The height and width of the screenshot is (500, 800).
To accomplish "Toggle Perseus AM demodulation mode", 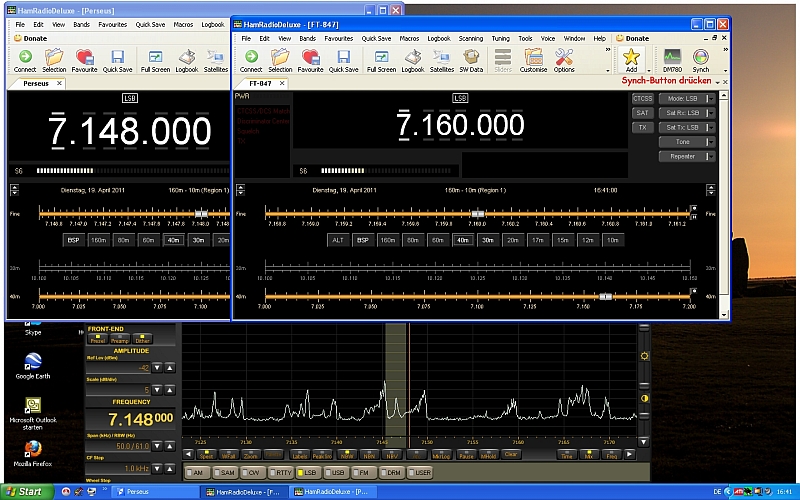I will pos(195,472).
